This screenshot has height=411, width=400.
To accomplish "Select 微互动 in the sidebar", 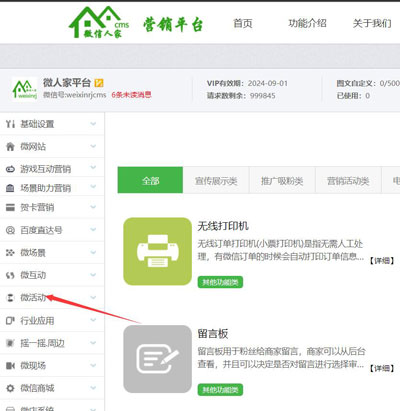I will click(x=33, y=275).
